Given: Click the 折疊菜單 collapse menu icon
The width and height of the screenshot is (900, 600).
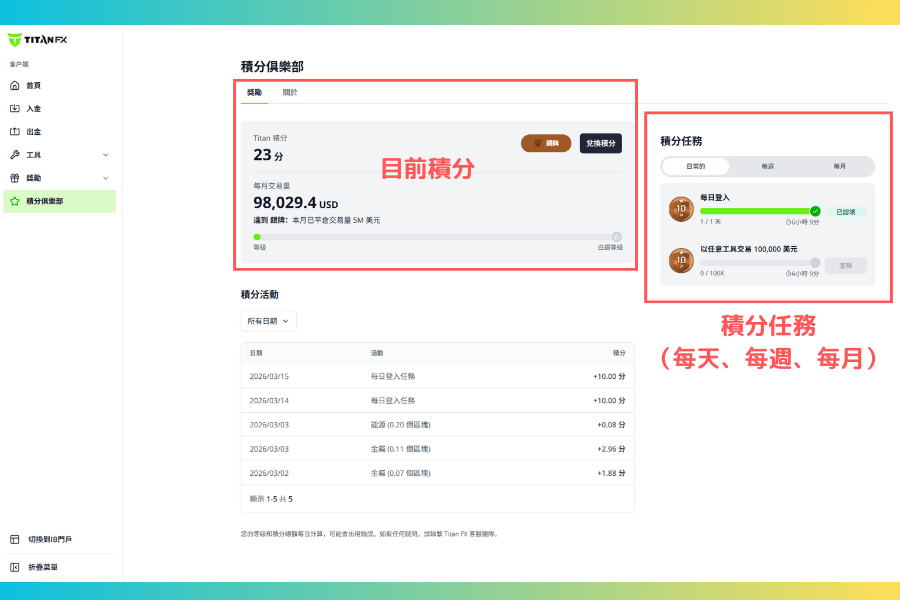Looking at the screenshot, I should click(14, 567).
